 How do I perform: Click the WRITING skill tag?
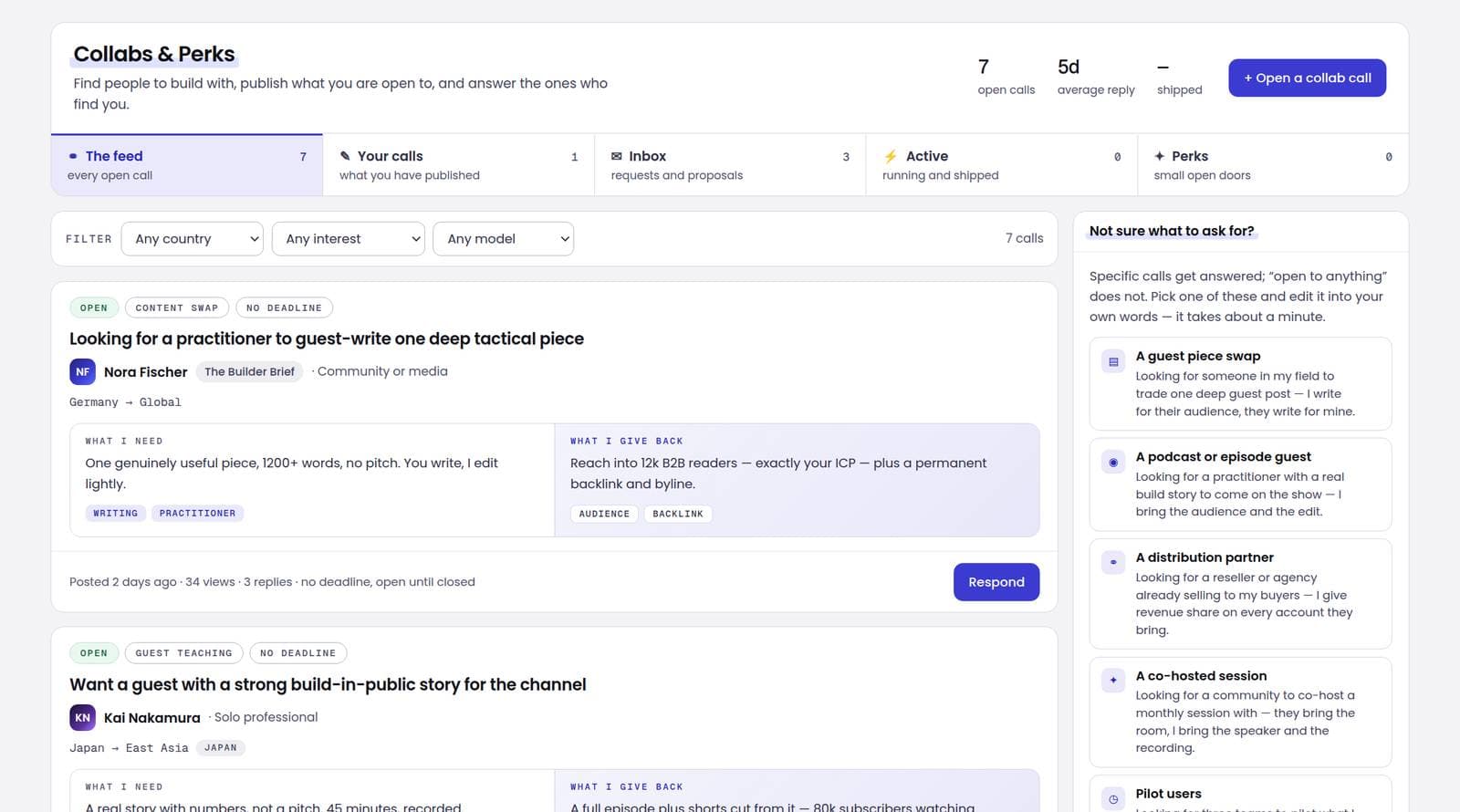pyautogui.click(x=116, y=514)
